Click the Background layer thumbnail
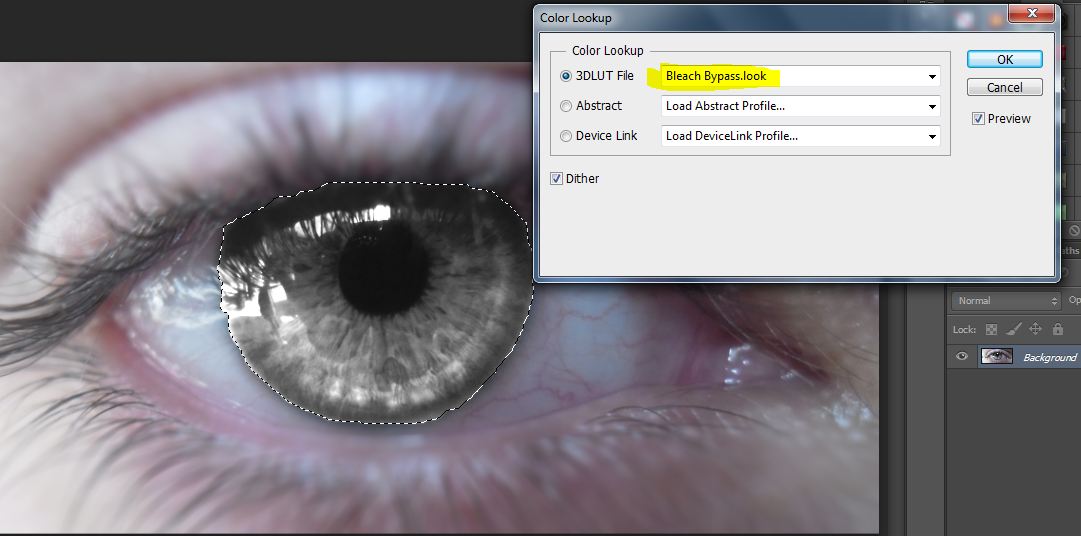 tap(996, 357)
